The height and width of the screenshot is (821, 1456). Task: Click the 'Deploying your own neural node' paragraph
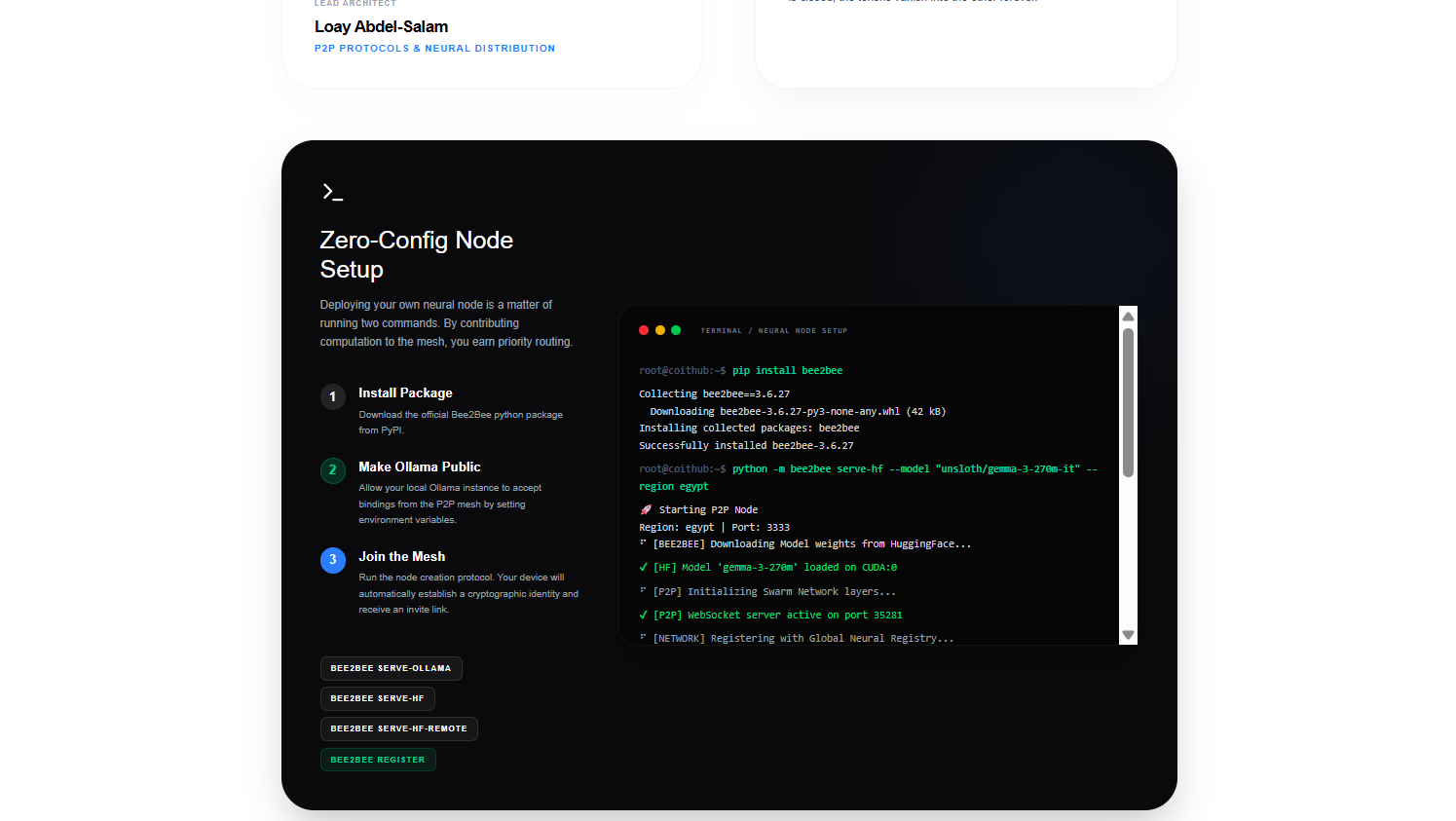446,323
